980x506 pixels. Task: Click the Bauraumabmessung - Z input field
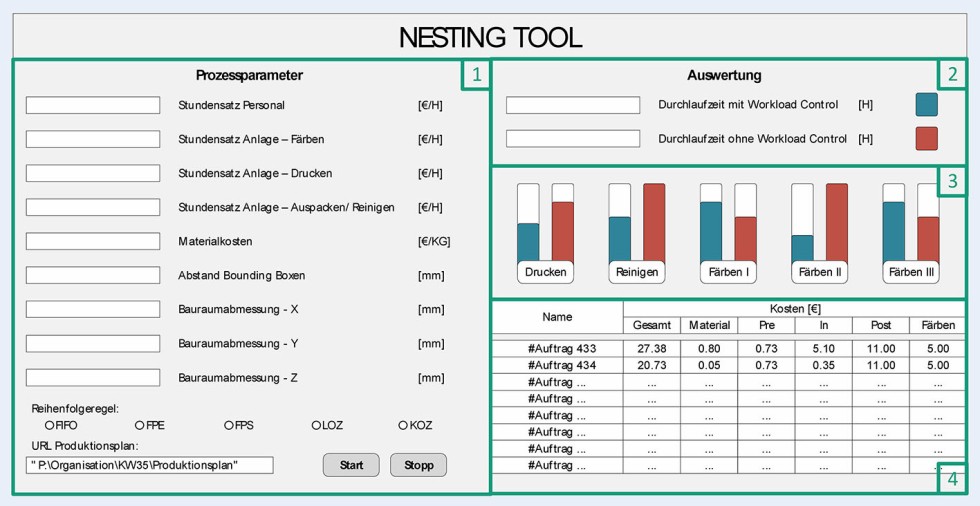(x=93, y=378)
